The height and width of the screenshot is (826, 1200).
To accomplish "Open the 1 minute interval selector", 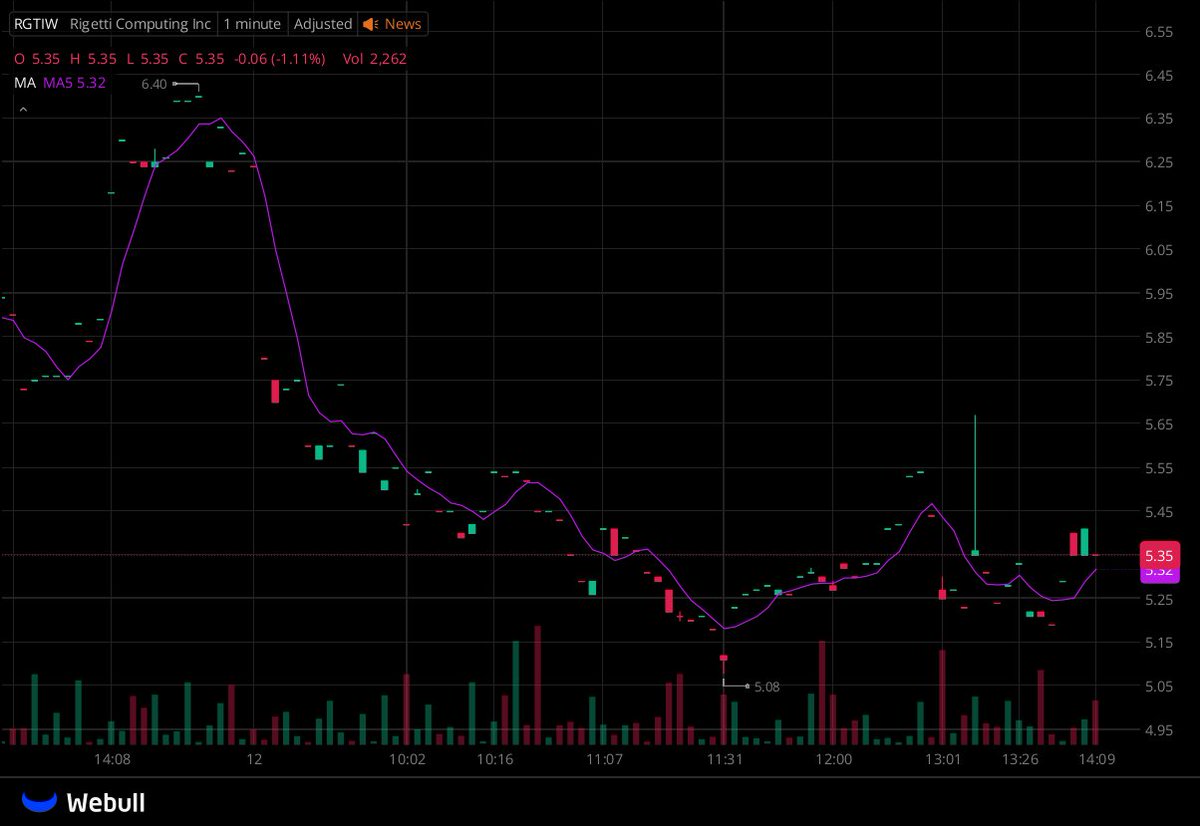I will (251, 23).
